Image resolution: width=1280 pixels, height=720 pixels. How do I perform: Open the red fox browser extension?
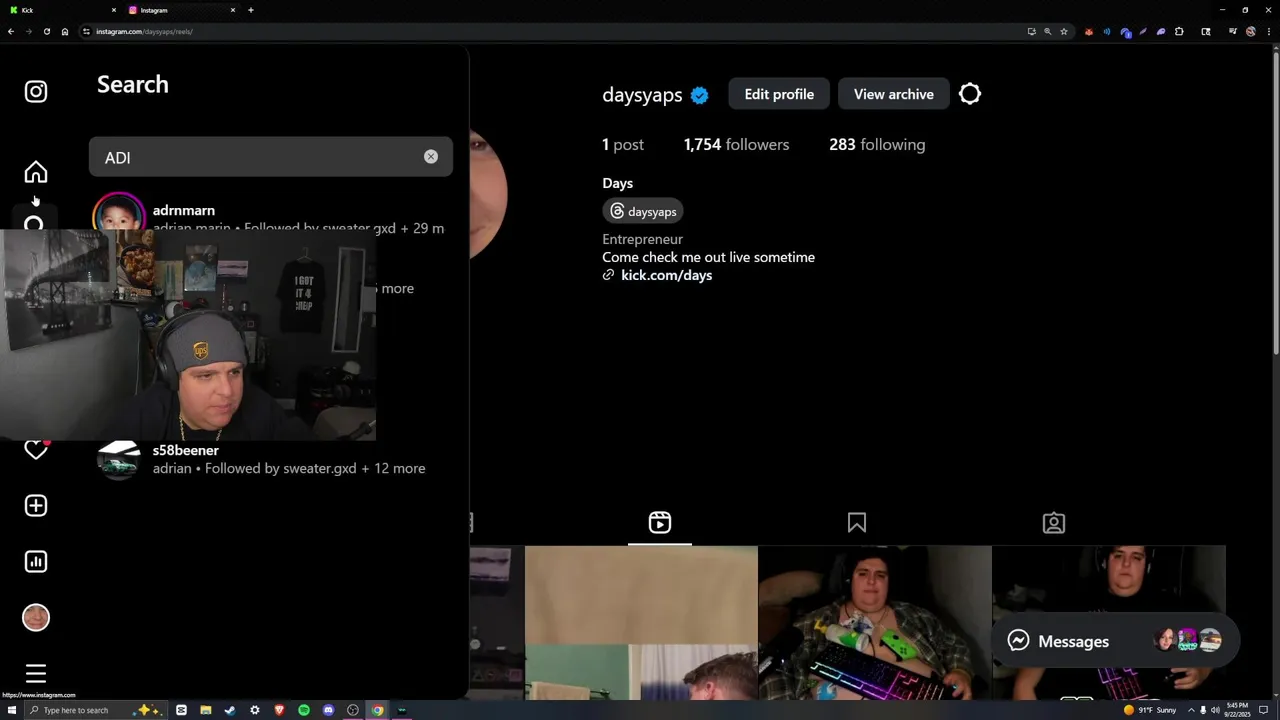(1089, 31)
